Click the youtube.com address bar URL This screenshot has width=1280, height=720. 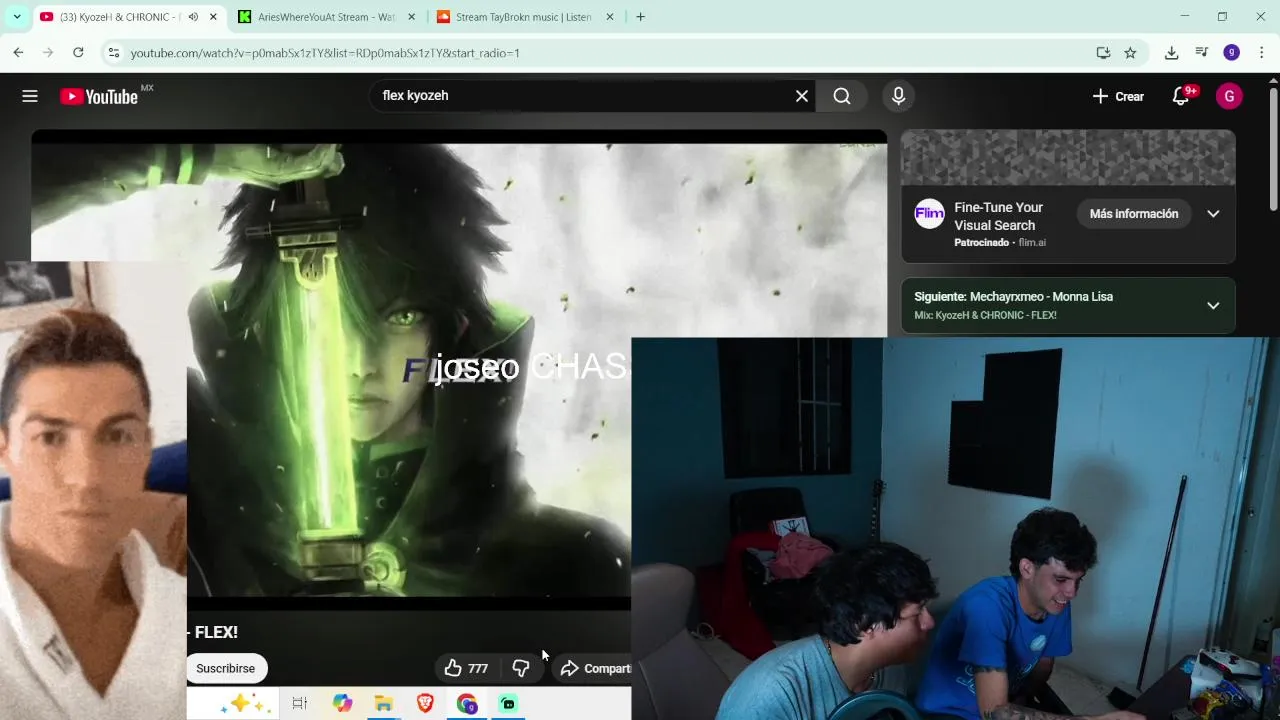[x=325, y=53]
